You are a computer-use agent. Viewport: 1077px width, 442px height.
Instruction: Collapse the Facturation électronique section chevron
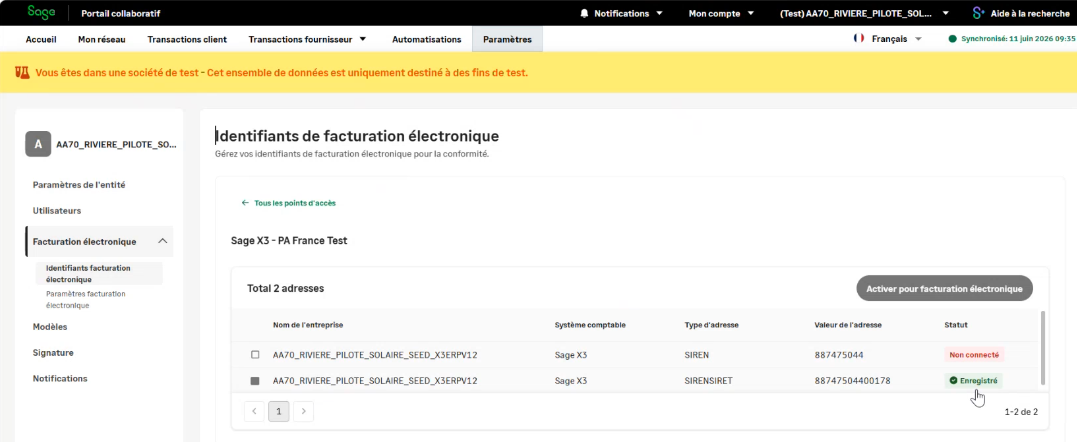coord(163,241)
